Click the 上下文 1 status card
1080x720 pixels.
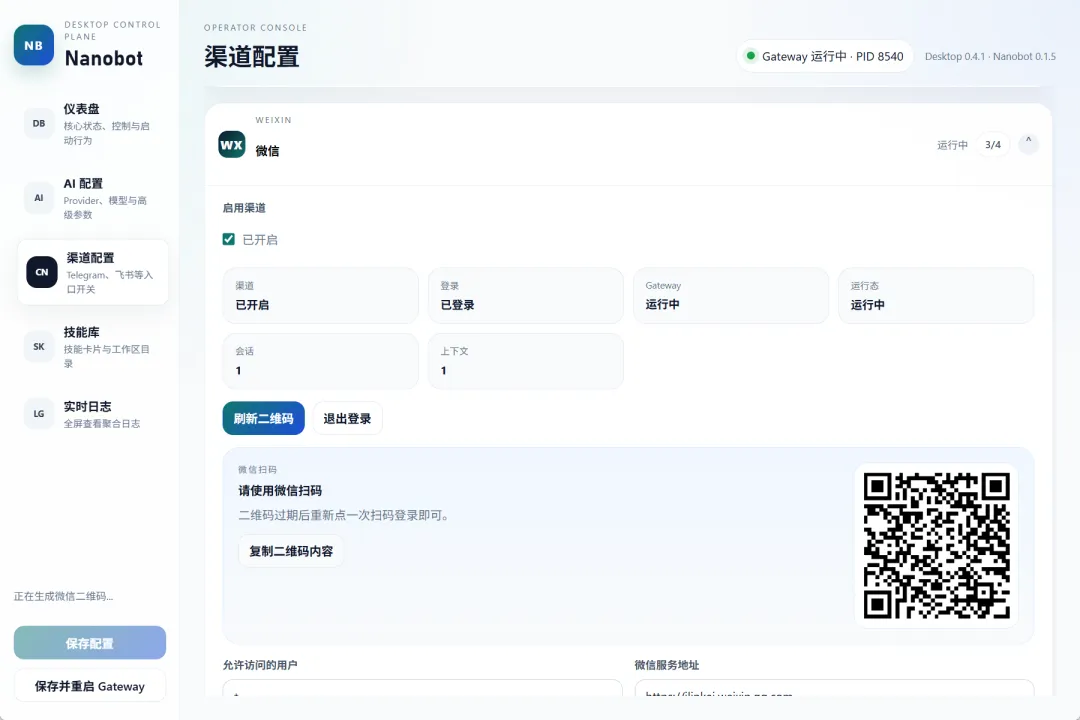point(526,361)
